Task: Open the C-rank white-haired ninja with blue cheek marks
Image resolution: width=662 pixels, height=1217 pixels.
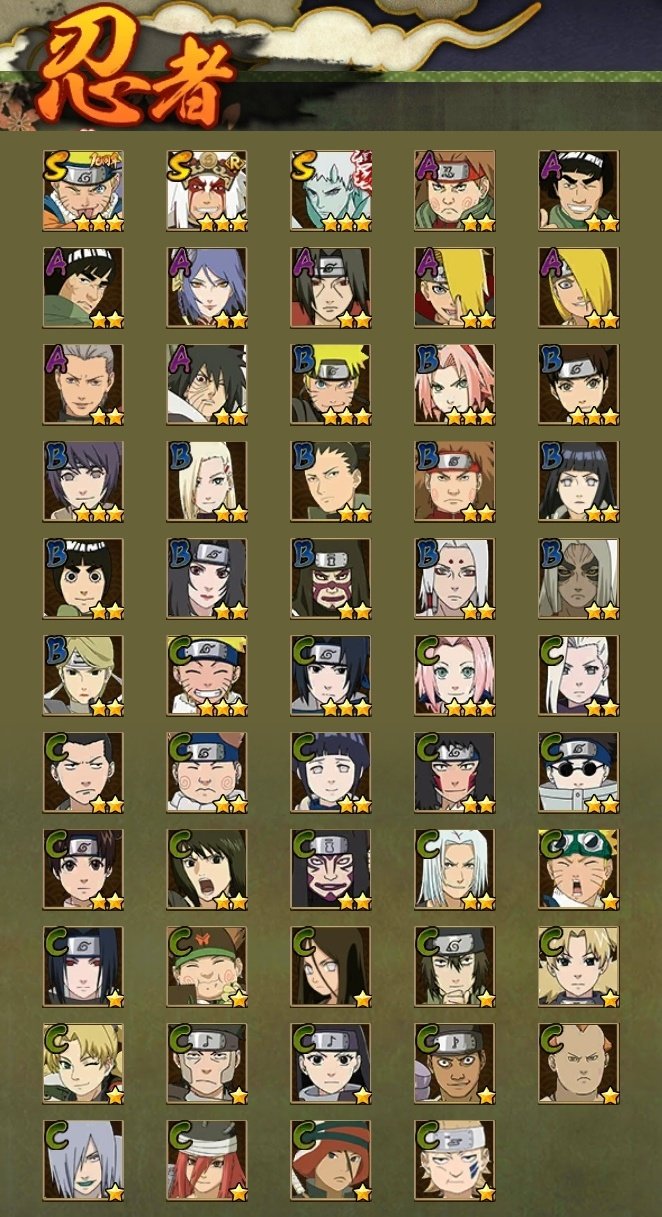Action: coord(455,1161)
